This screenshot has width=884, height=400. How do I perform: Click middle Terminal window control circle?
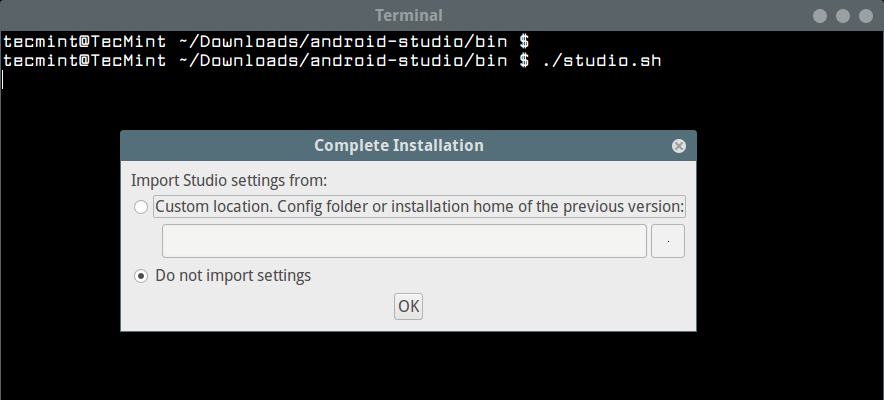[843, 16]
